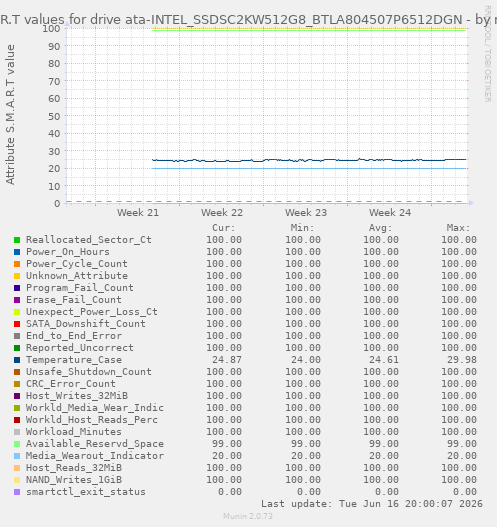This screenshot has height=527, width=497.
Task: Select the Unknown_Attribute legend label
Action: click(77, 276)
